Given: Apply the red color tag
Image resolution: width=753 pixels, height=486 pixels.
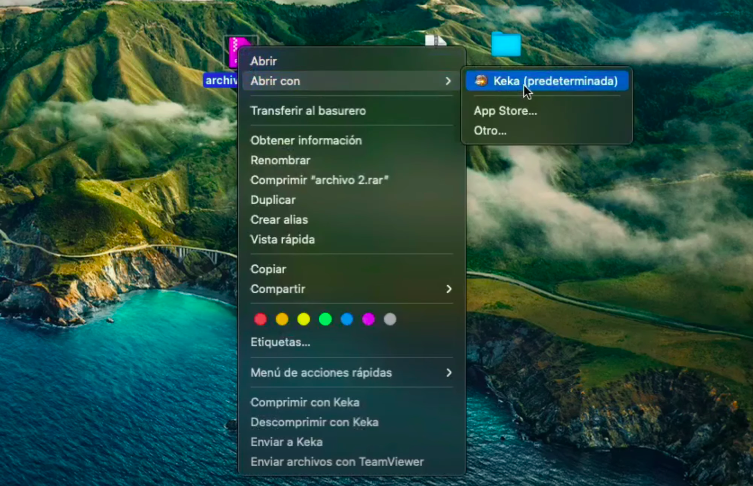Looking at the screenshot, I should (260, 319).
